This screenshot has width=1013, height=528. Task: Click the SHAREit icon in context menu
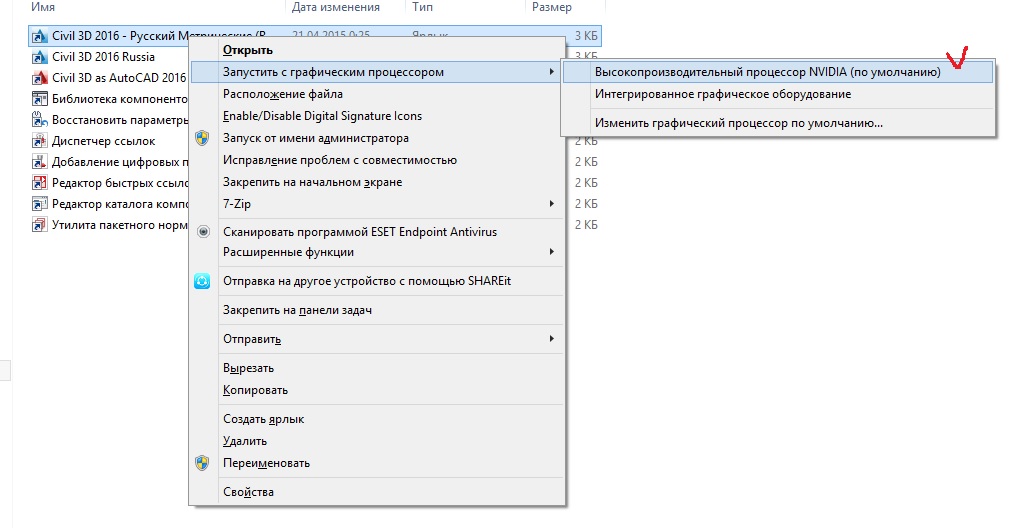tap(202, 281)
